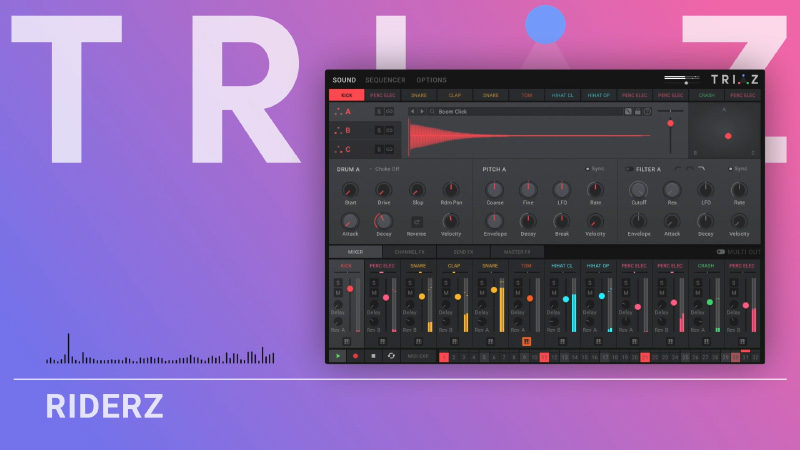Click the orange pad icon under TOM channel
Image resolution: width=800 pixels, height=450 pixels.
point(527,341)
